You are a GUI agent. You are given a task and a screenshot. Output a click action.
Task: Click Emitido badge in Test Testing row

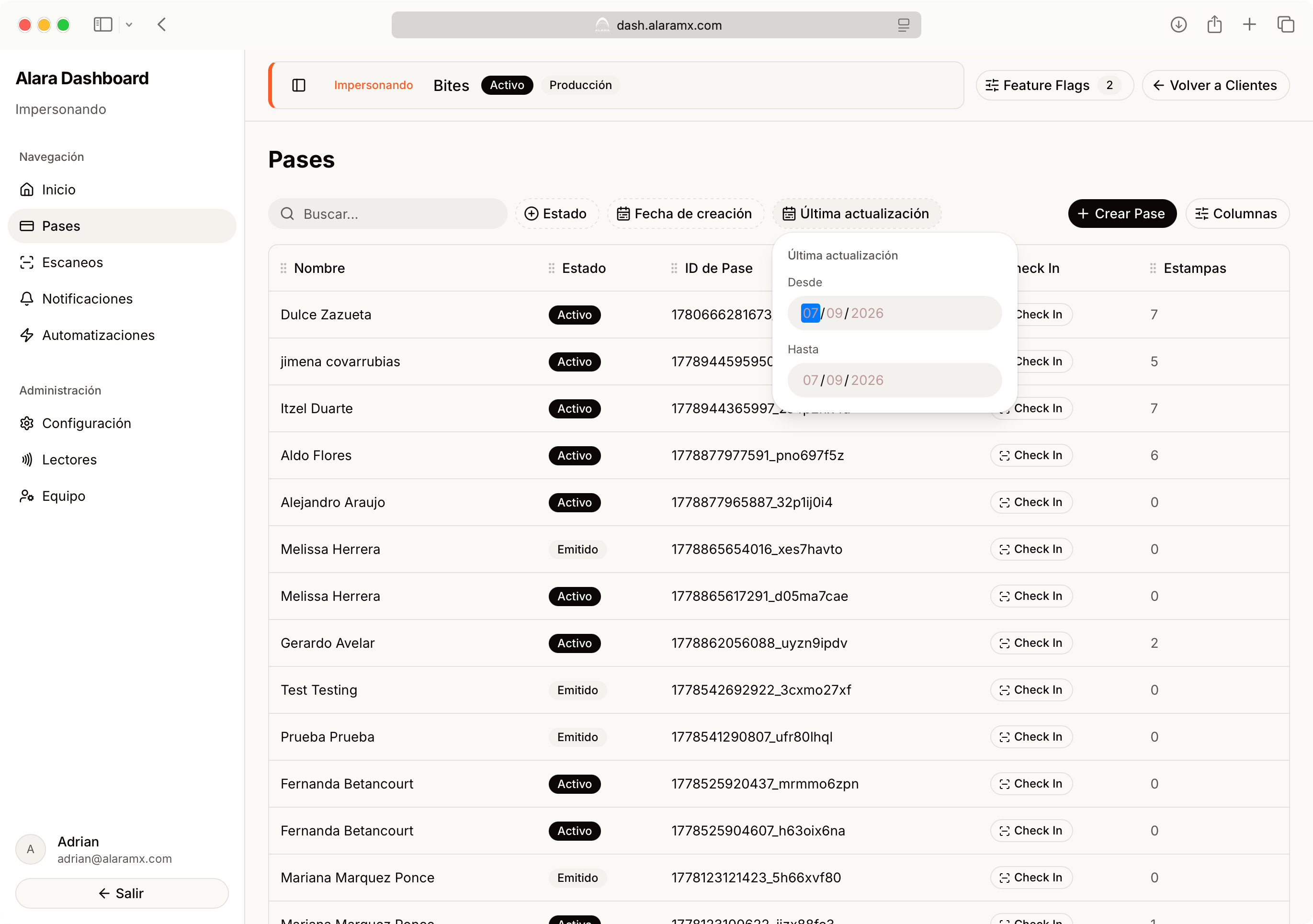pos(577,689)
